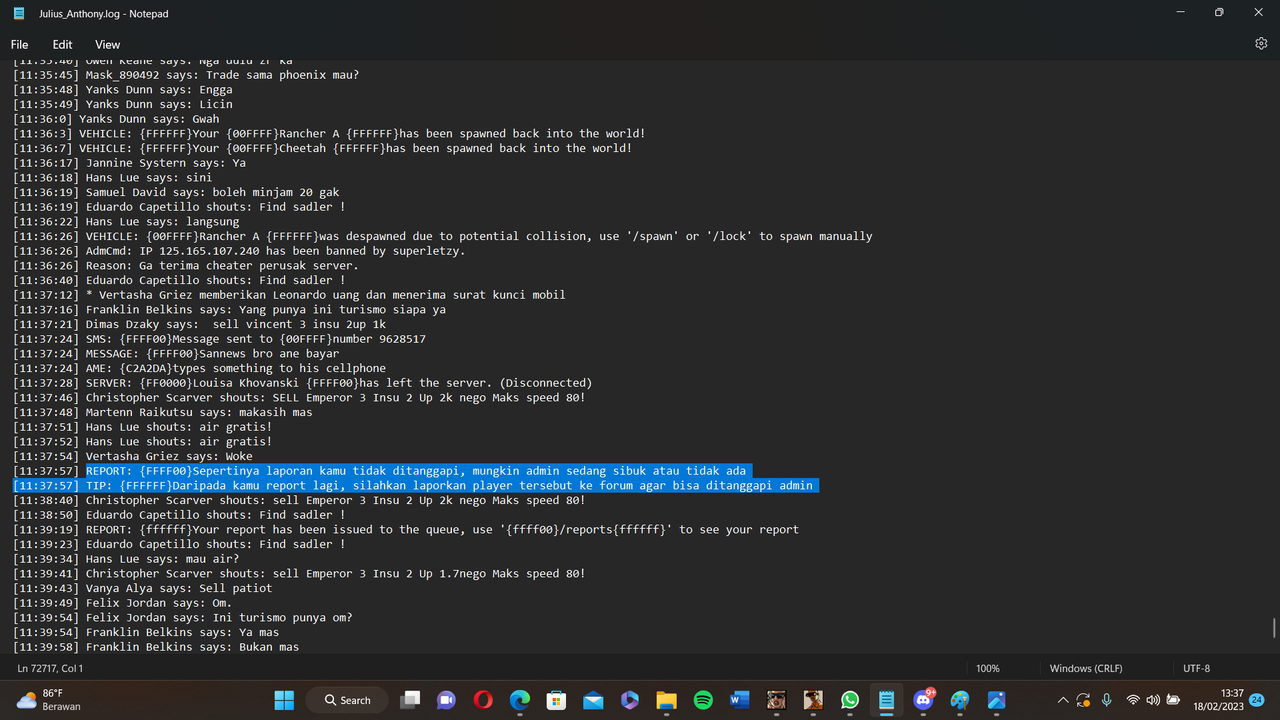Click the 'Hans Lue says: mau air?' line

pyautogui.click(x=126, y=559)
